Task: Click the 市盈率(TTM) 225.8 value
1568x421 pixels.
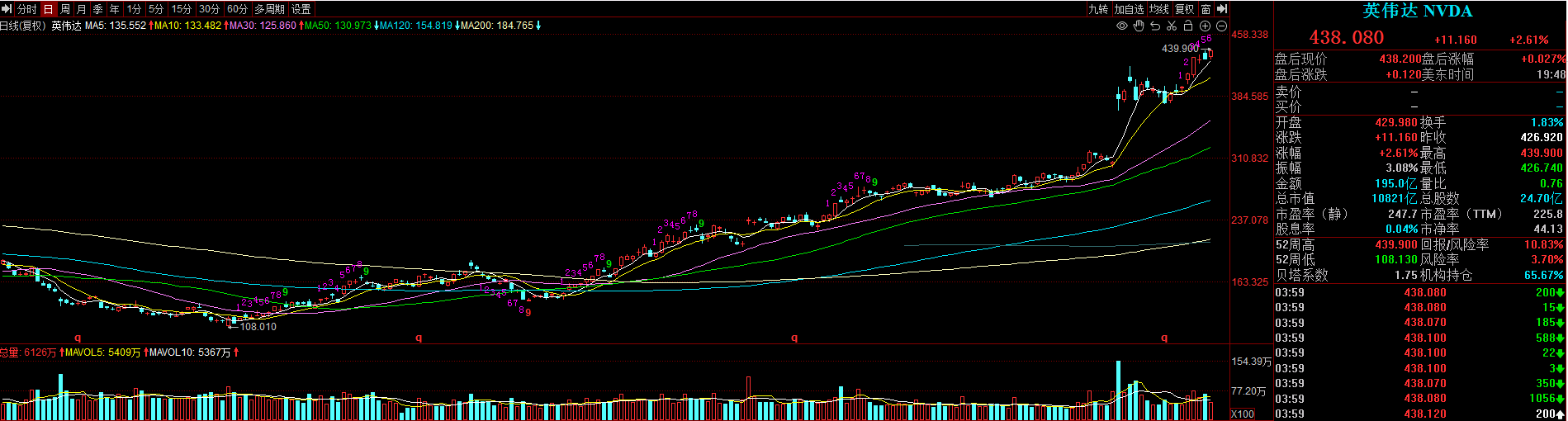Action: 1548,214
